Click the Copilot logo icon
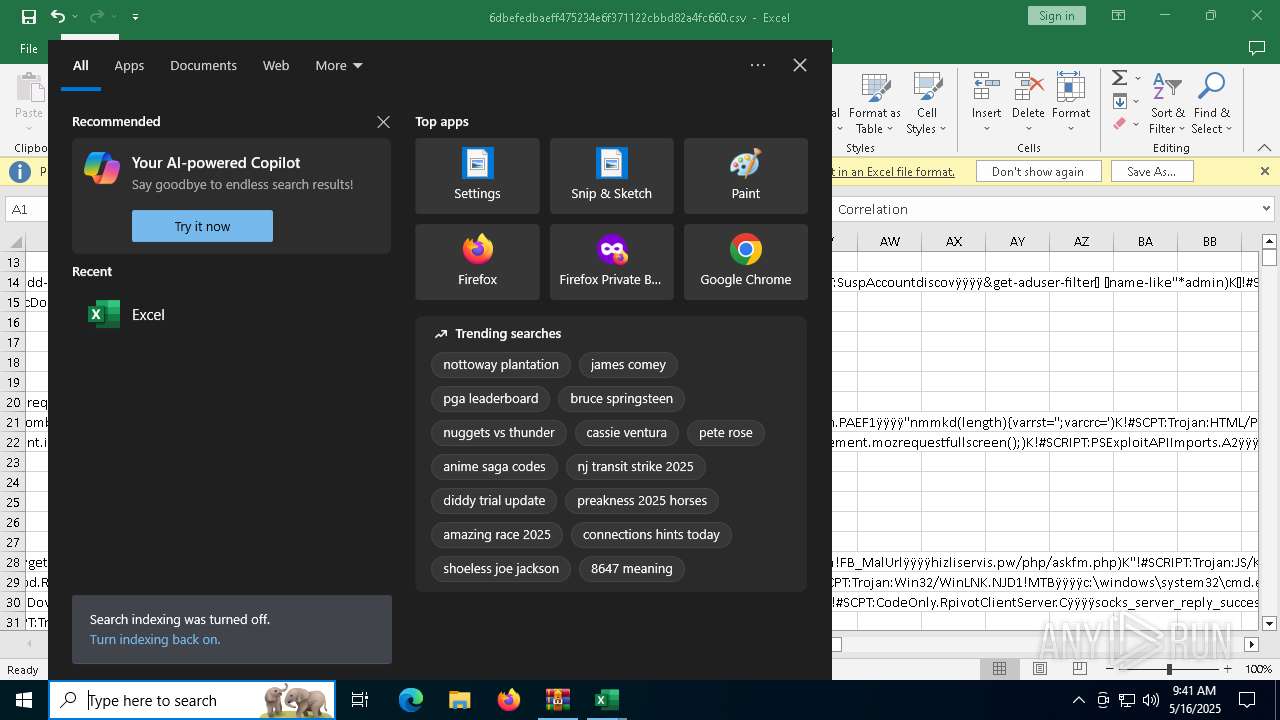1280x720 pixels. [102, 168]
